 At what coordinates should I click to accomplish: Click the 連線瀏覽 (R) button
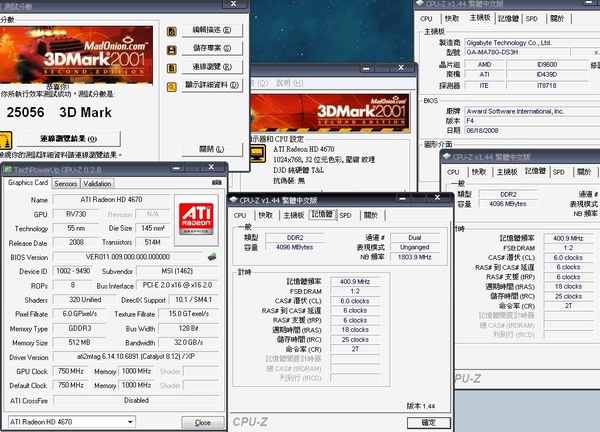click(x=212, y=67)
